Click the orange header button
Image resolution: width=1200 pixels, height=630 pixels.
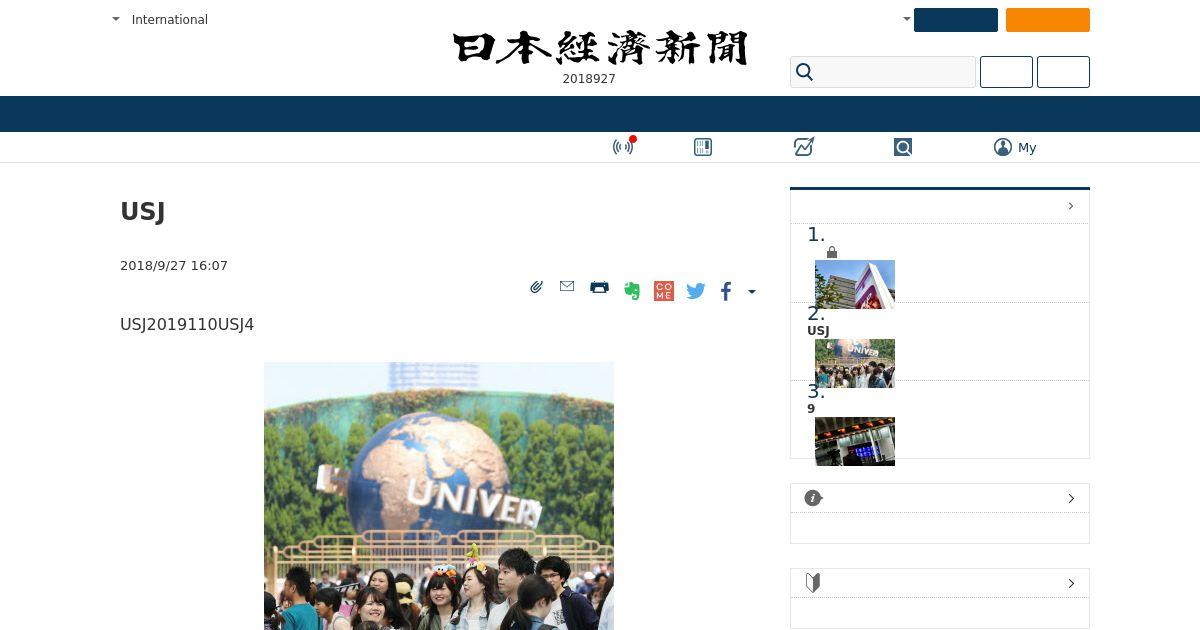click(1048, 20)
